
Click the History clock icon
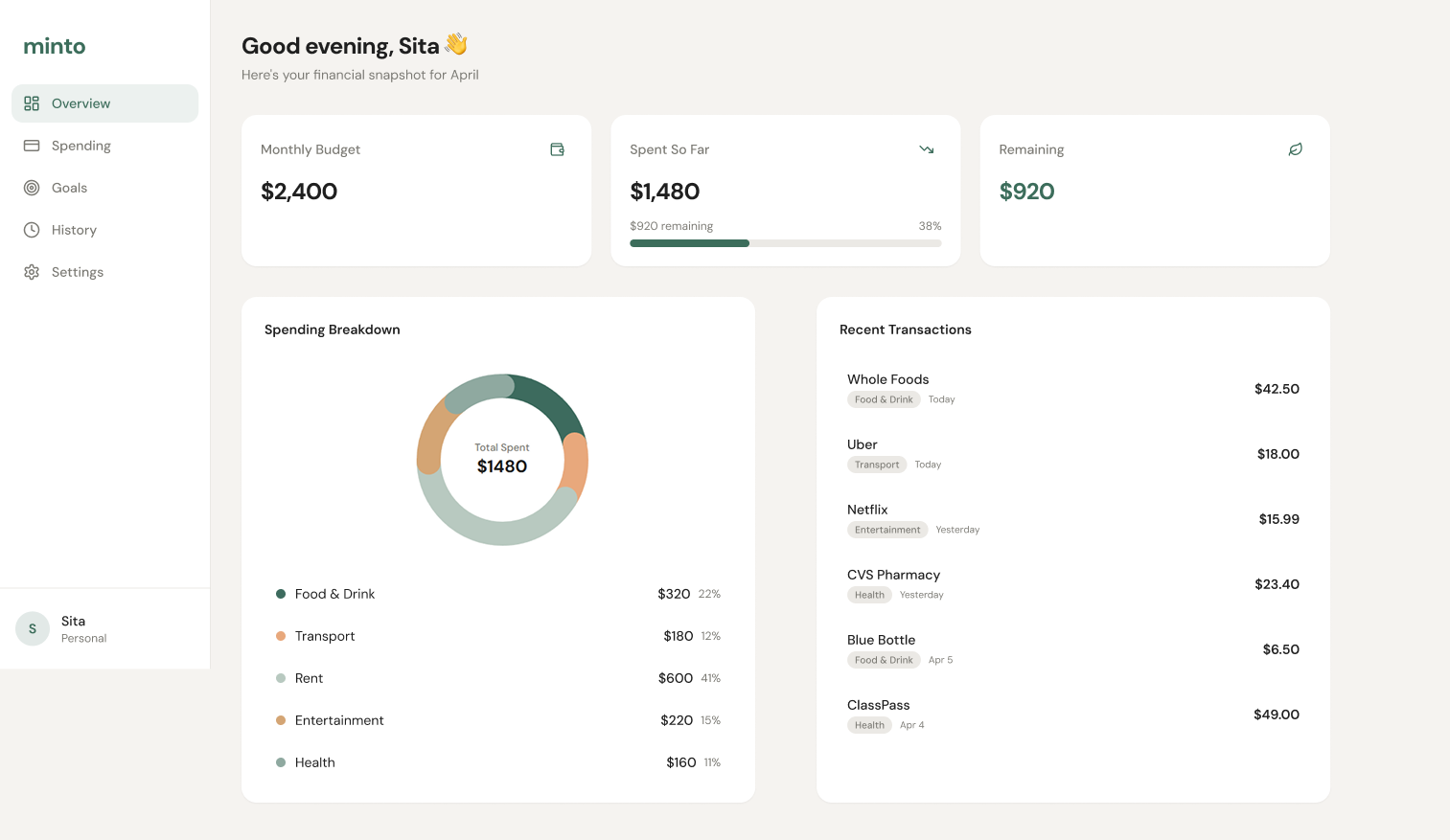[x=33, y=229]
